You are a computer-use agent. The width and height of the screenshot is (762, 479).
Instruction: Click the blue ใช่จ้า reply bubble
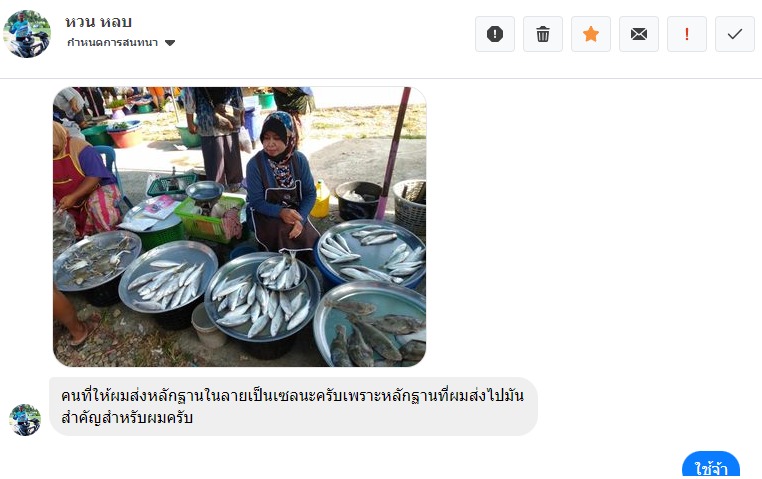pos(710,465)
